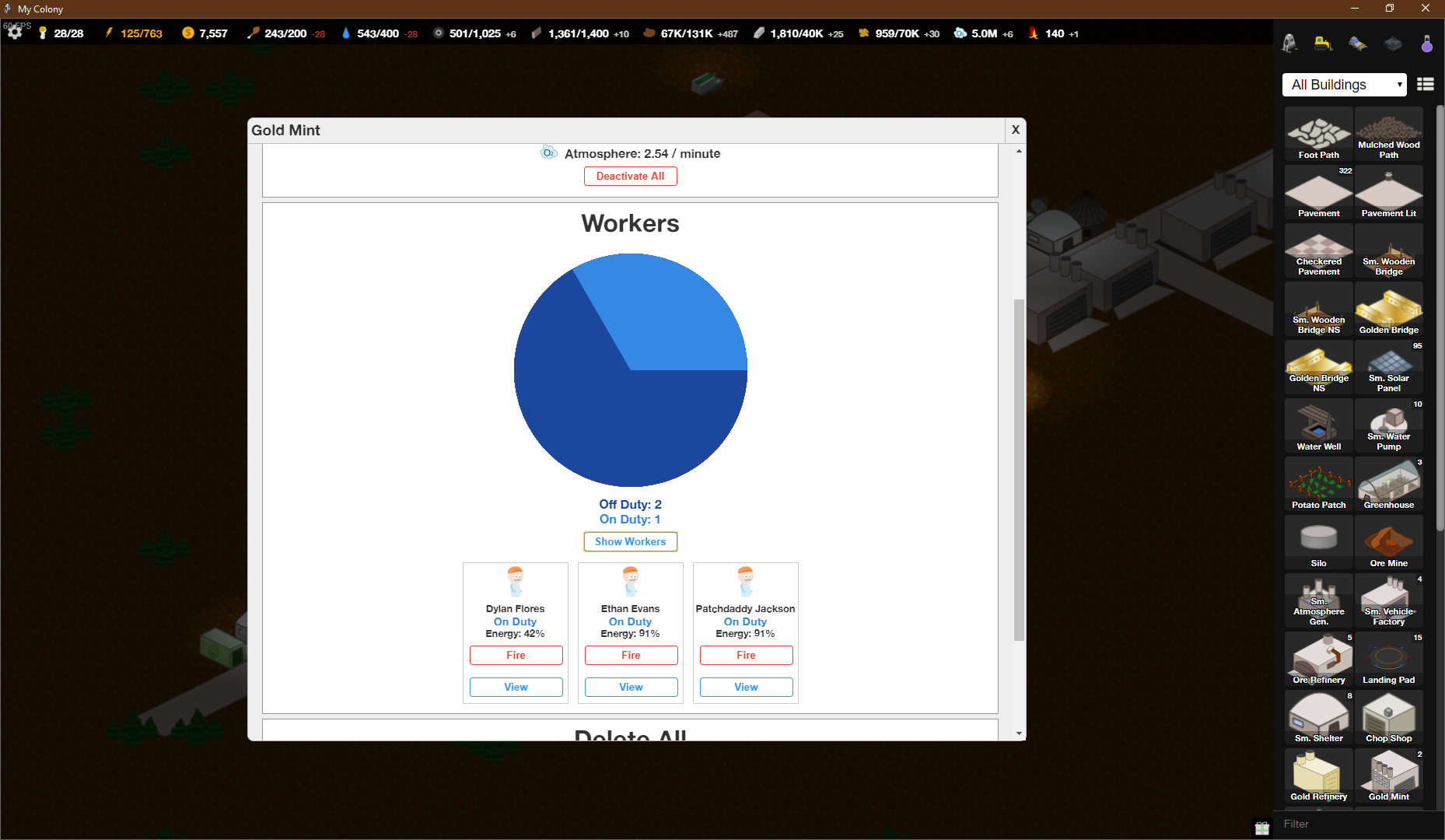Click the Show Workers button

click(x=631, y=541)
